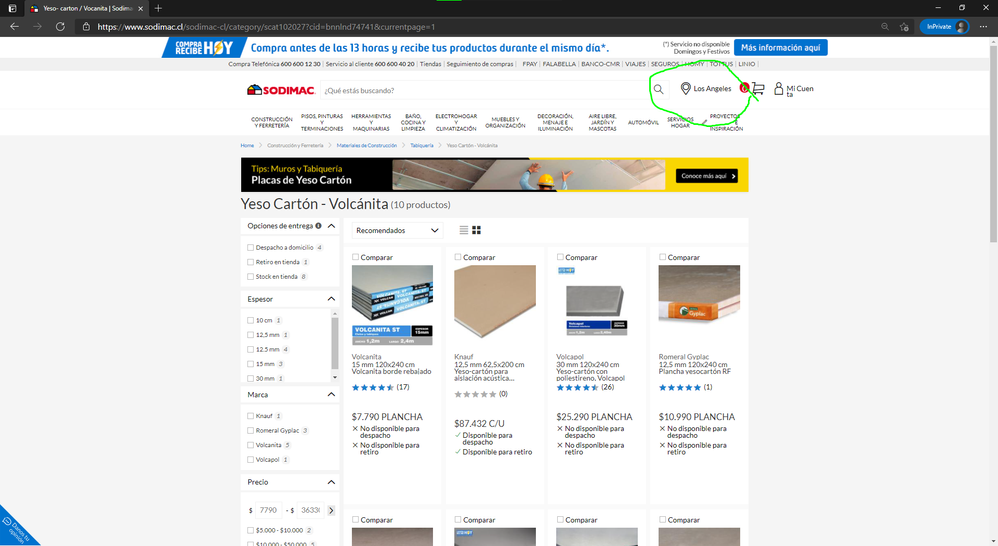Click the browser address bar URL
Image resolution: width=998 pixels, height=546 pixels.
pos(266,27)
